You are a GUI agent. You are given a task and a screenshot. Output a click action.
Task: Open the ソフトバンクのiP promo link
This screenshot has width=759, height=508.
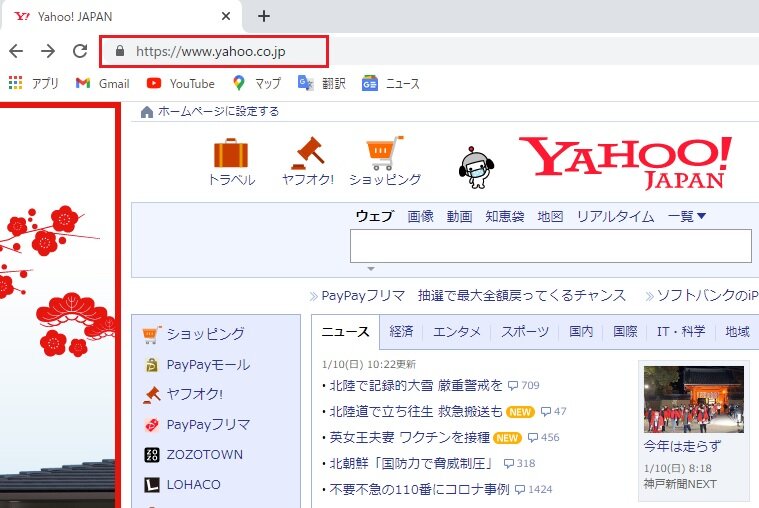pyautogui.click(x=707, y=295)
